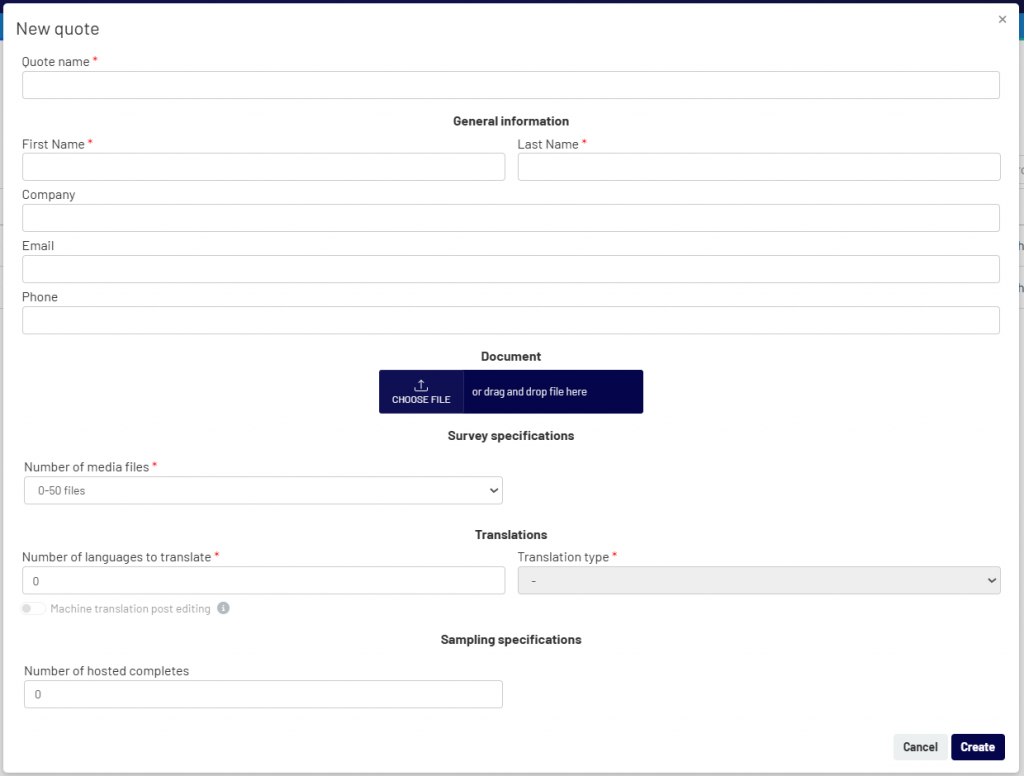
Task: Toggle Machine translation post editing switch
Action: (33, 608)
